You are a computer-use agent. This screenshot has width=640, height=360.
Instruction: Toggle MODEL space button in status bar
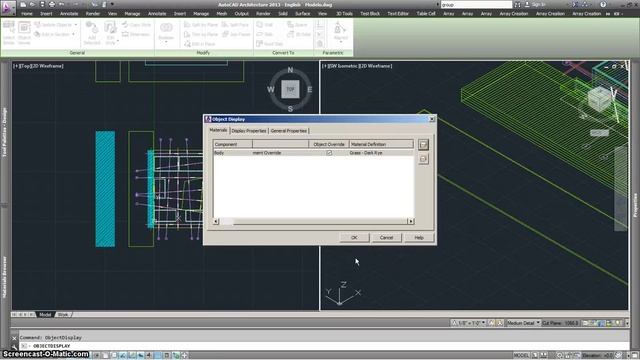(522, 356)
